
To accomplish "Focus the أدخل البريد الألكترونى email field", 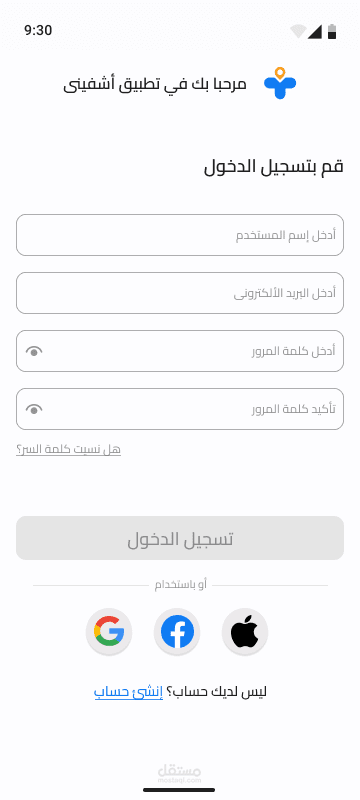I will point(180,293).
